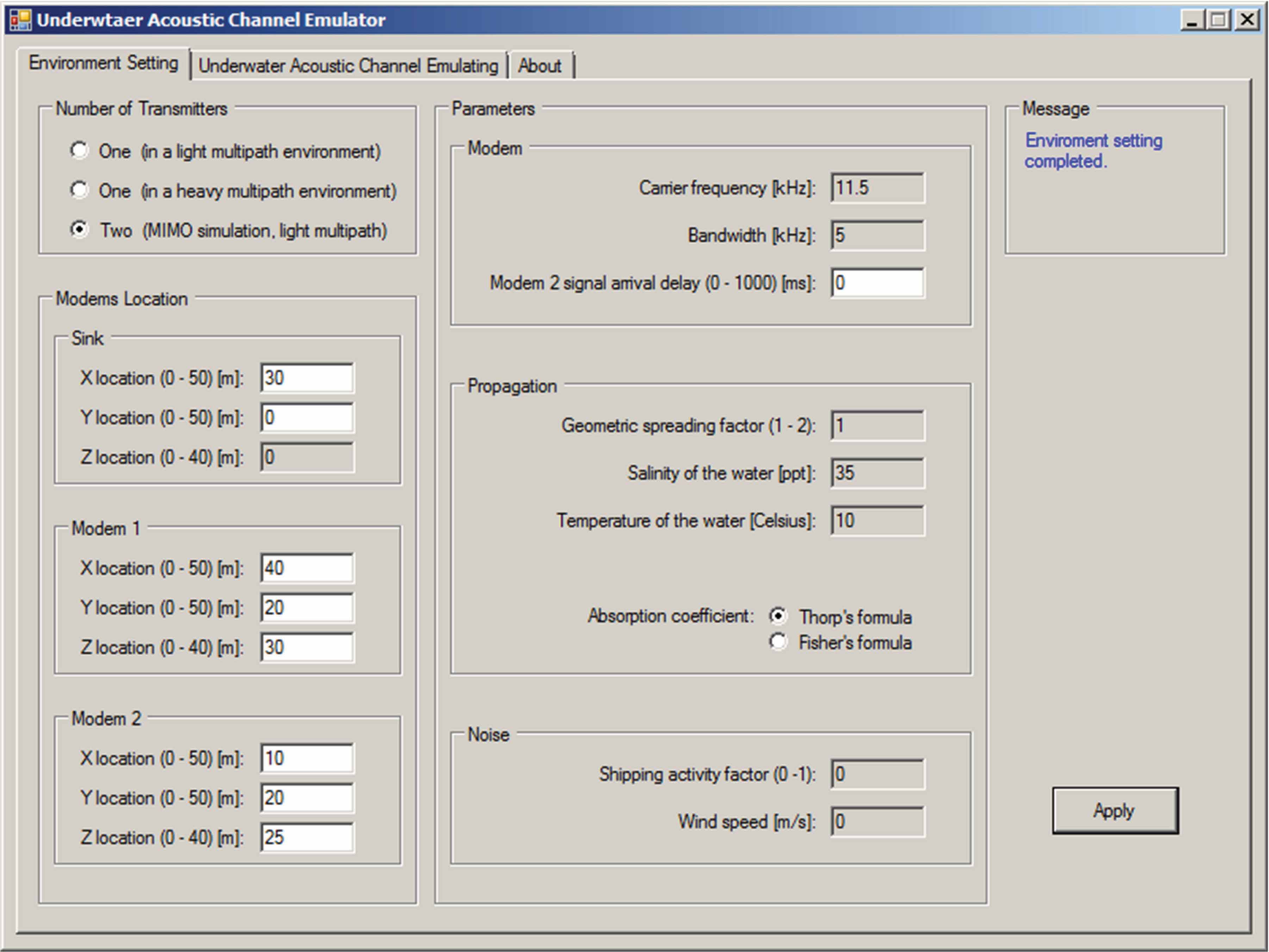Click the Wind speed input box
1269x952 pixels.
(877, 822)
